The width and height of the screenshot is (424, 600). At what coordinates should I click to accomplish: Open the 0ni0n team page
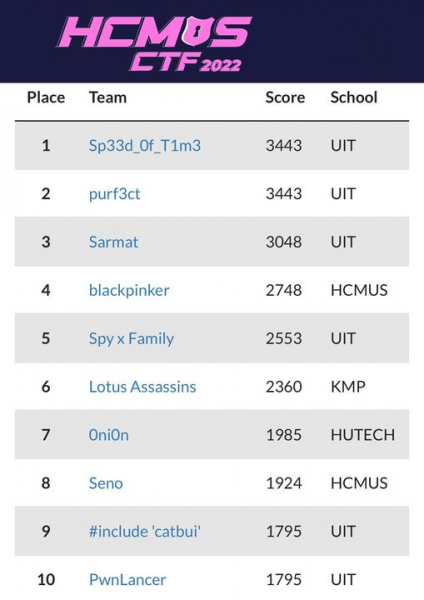click(109, 435)
